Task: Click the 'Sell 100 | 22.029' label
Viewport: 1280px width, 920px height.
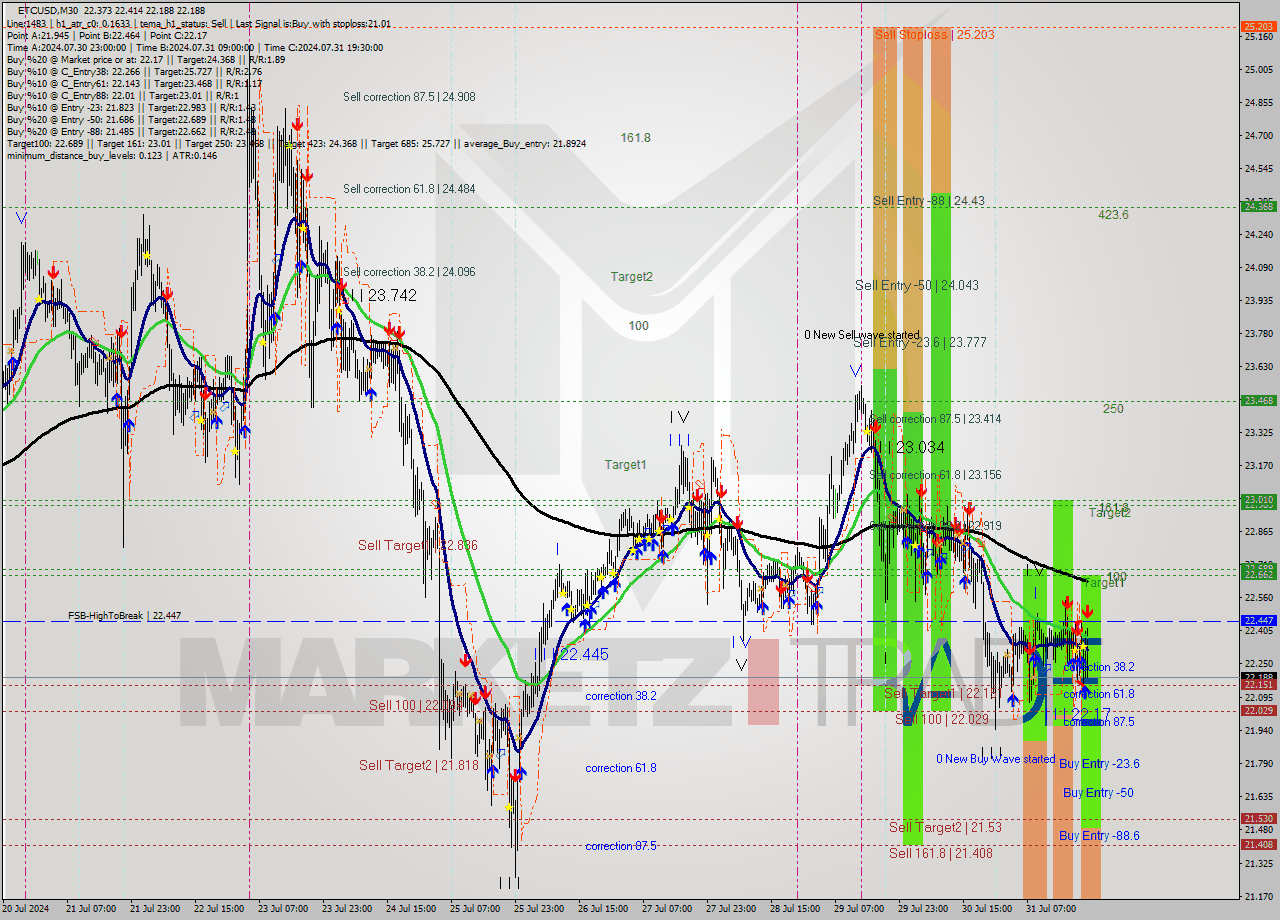Action: click(942, 719)
